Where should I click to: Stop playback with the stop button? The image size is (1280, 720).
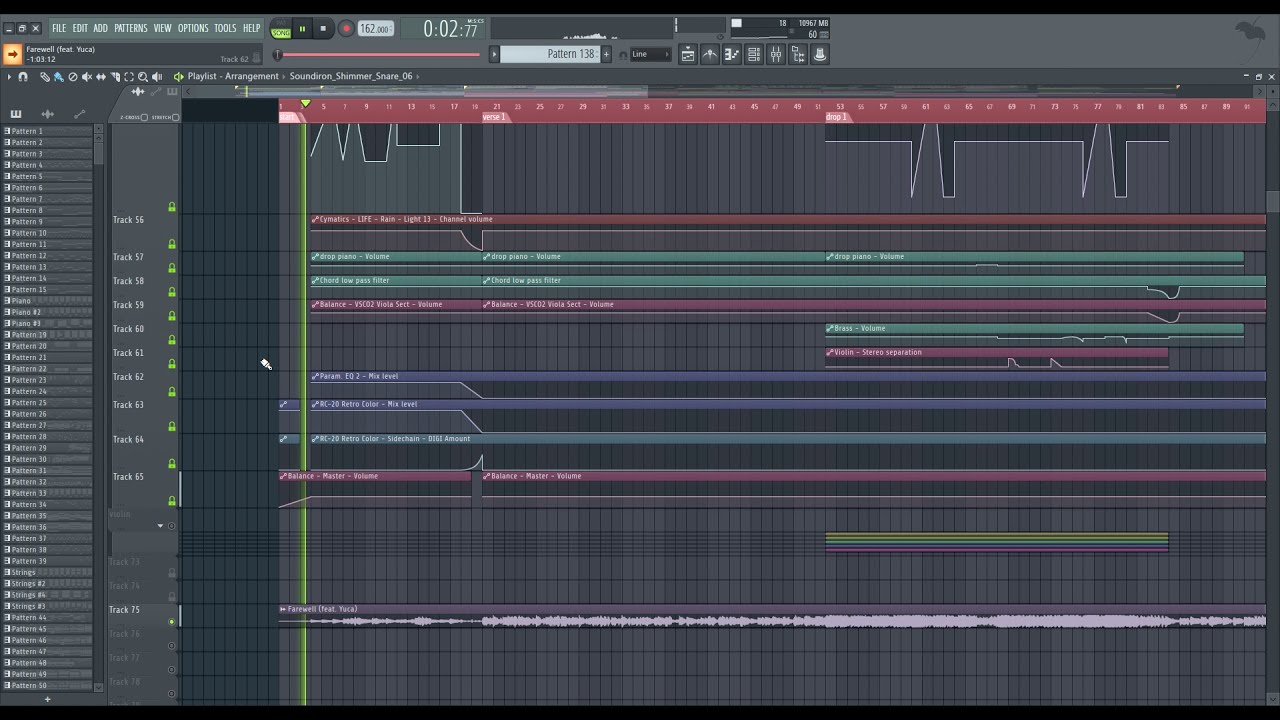pyautogui.click(x=323, y=29)
